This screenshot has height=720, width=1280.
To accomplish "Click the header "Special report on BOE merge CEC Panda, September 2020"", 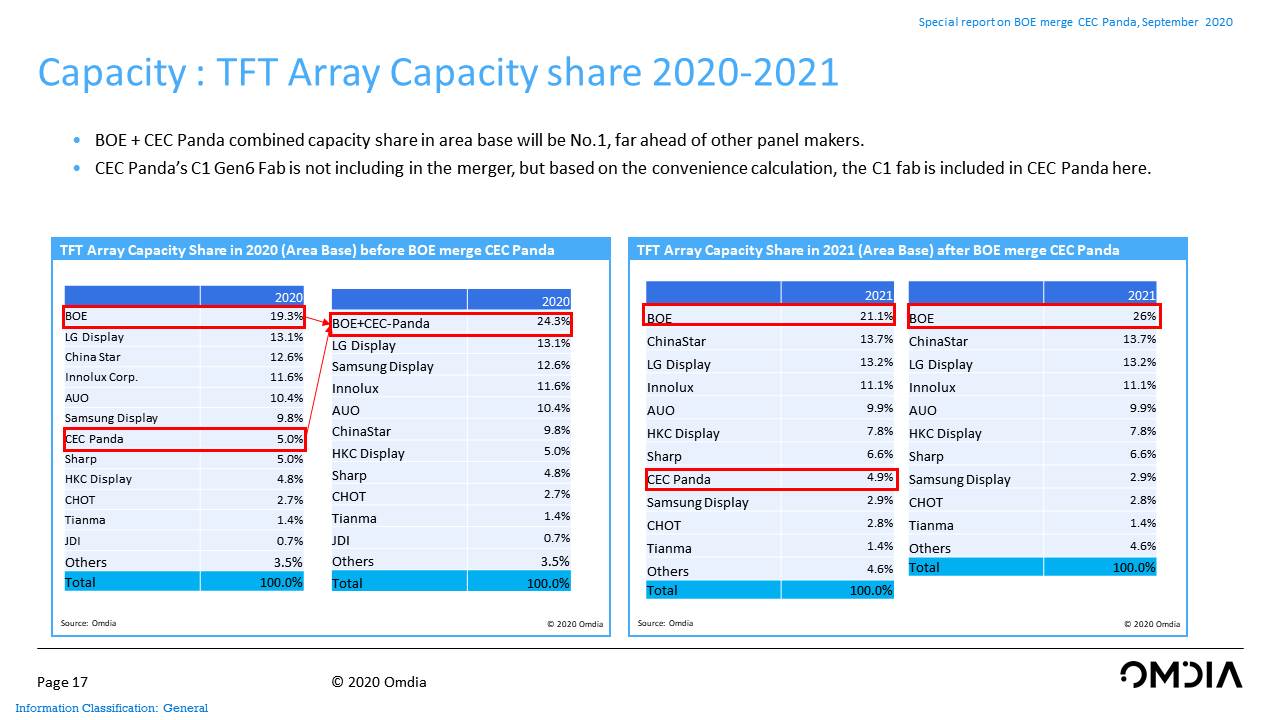I will coord(1076,22).
